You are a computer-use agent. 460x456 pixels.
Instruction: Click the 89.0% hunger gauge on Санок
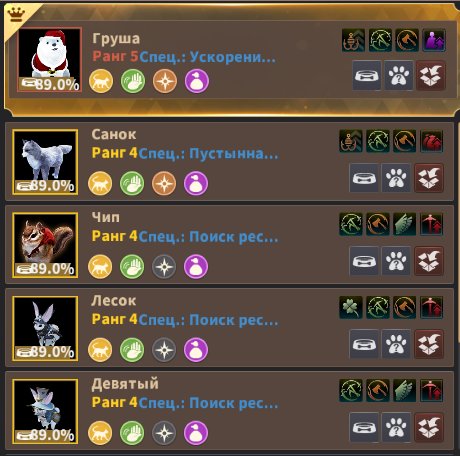point(45,186)
